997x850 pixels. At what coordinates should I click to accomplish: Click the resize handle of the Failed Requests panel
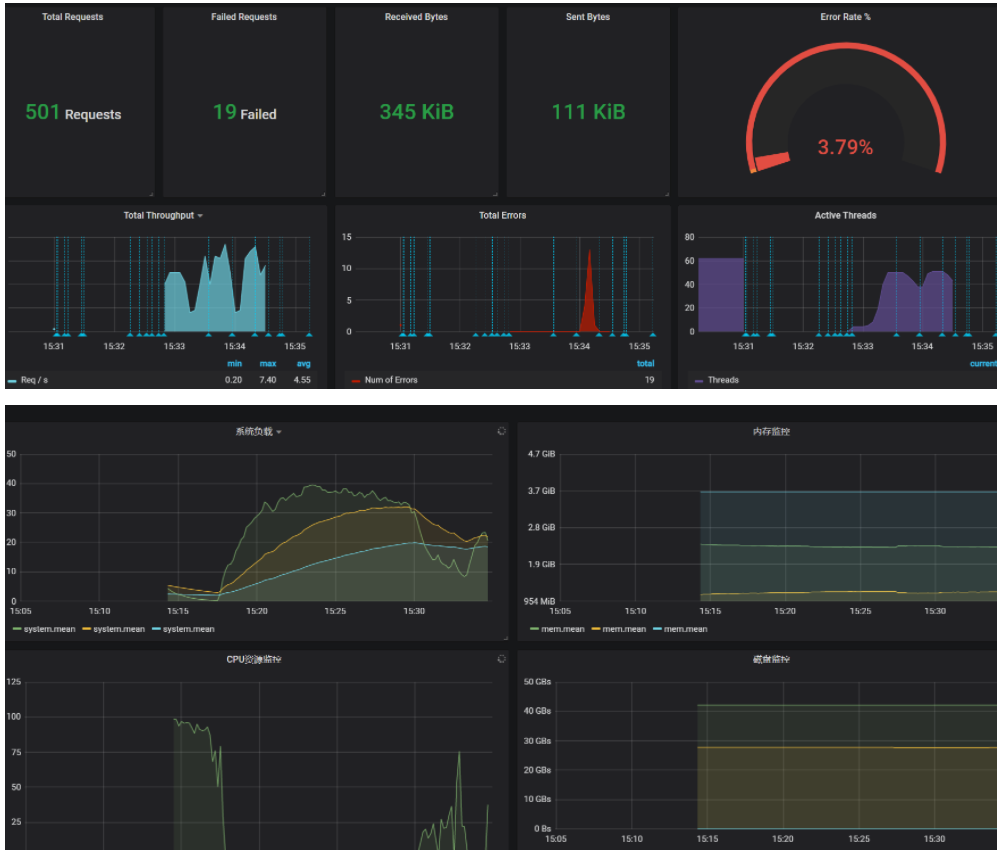(x=323, y=194)
